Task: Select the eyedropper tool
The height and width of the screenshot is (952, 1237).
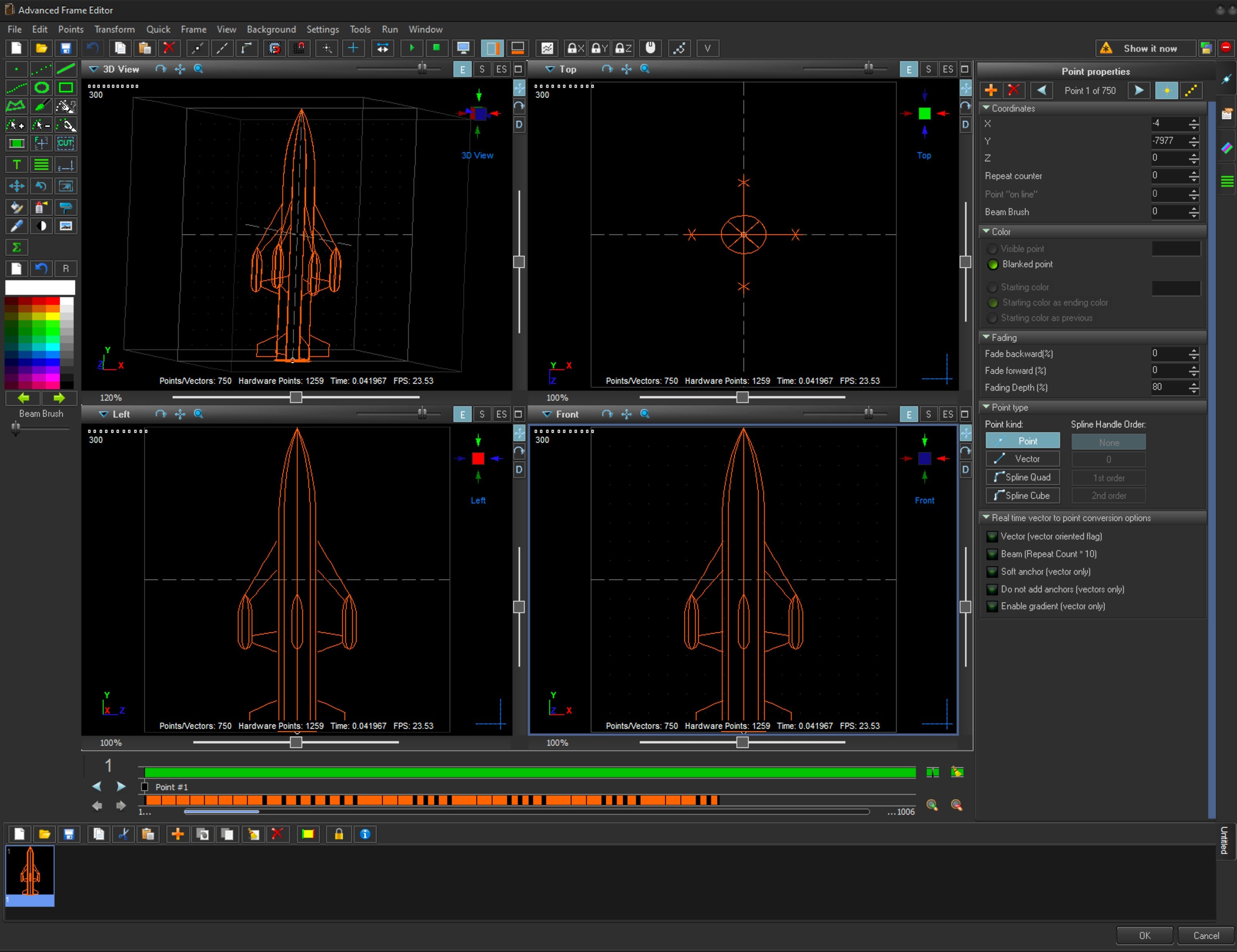Action: point(16,226)
